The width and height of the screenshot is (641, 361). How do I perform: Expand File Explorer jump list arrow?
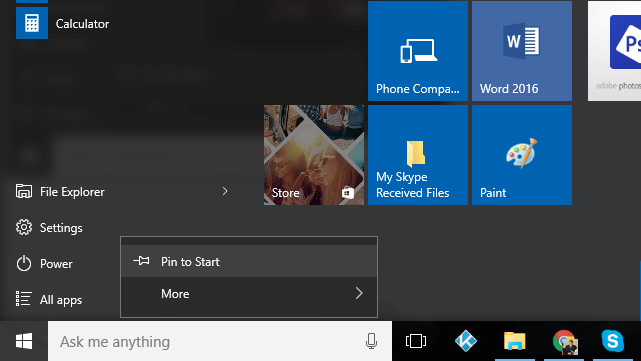click(225, 191)
